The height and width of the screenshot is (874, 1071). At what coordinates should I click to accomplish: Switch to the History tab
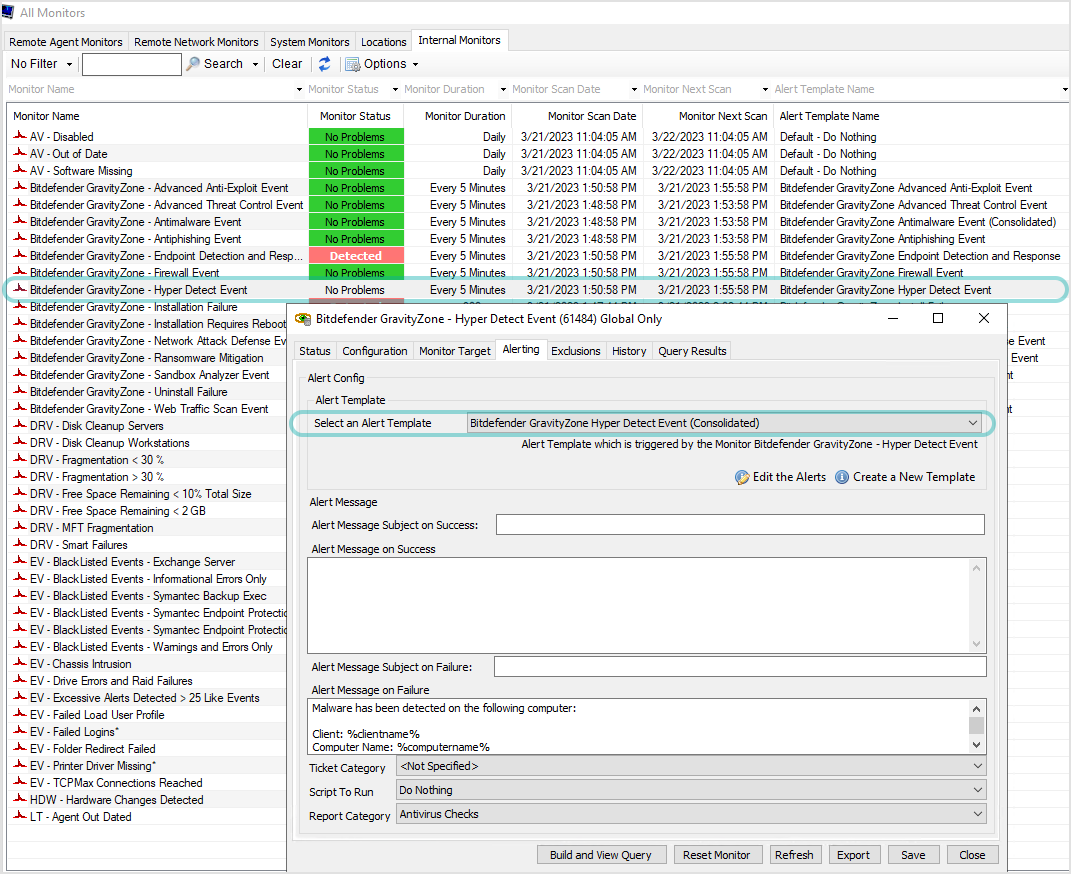pos(629,350)
